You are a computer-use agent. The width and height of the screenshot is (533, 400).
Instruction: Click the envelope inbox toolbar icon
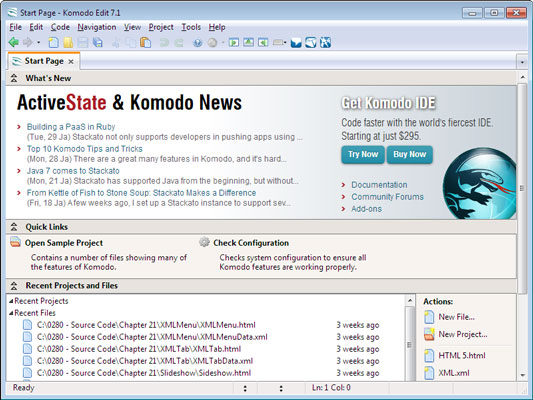296,43
